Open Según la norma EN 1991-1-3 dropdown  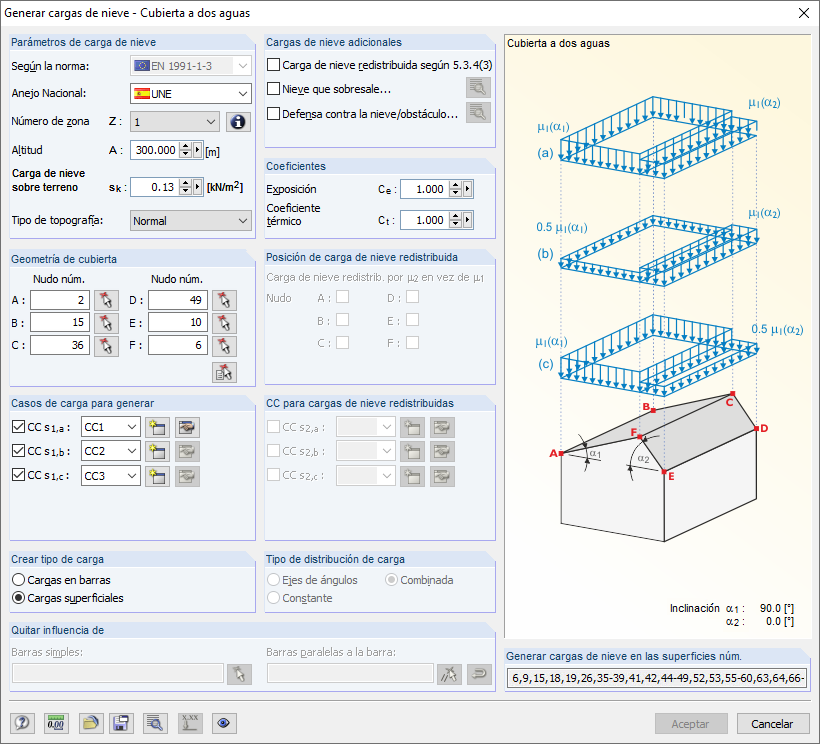point(190,65)
